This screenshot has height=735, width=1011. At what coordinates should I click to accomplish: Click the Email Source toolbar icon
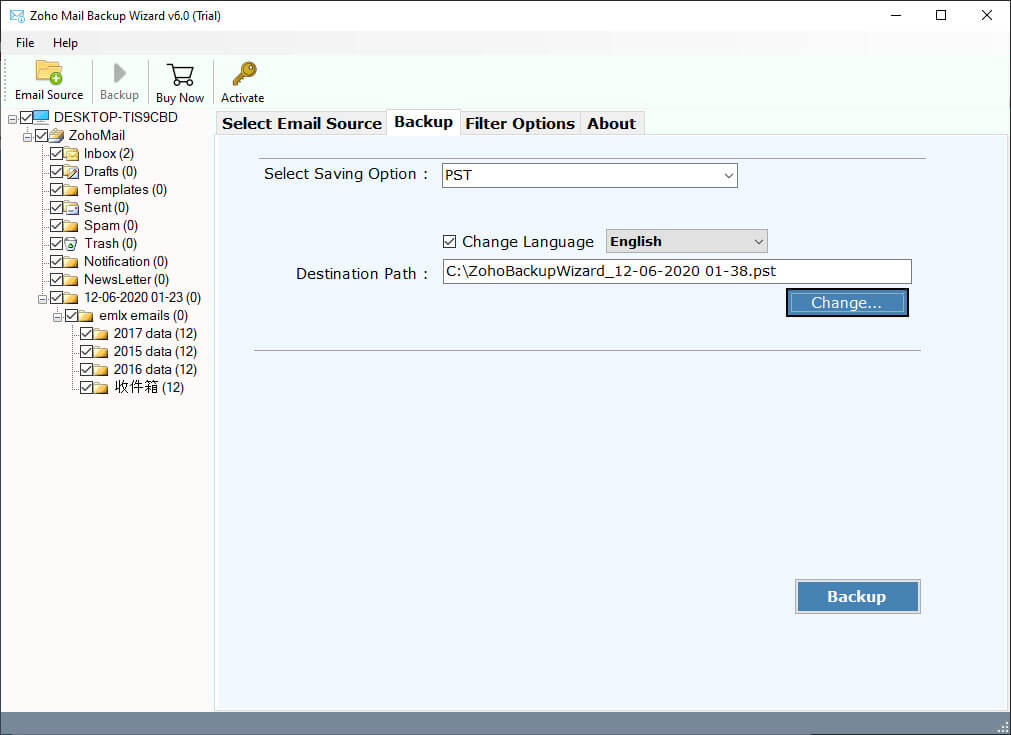(x=49, y=73)
